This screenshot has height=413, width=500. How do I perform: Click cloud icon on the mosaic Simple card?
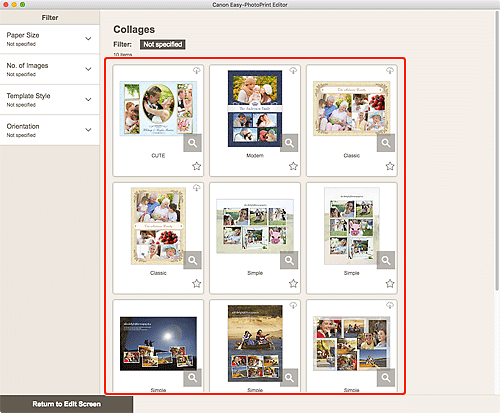tap(390, 305)
